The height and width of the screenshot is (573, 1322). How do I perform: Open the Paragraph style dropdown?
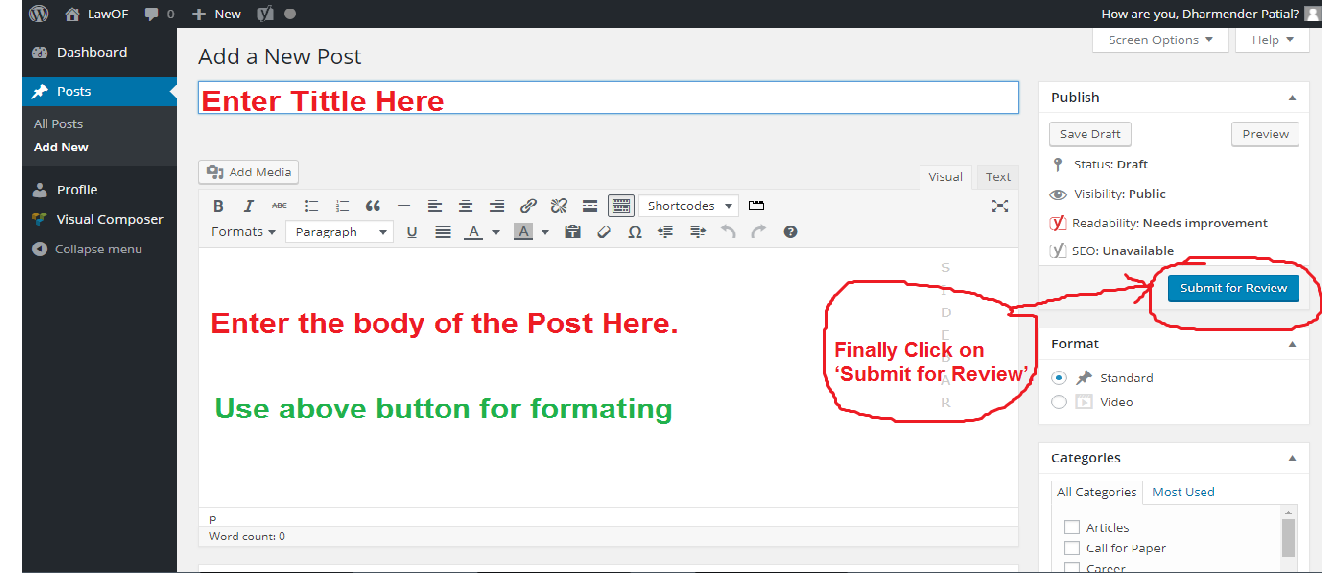tap(339, 232)
